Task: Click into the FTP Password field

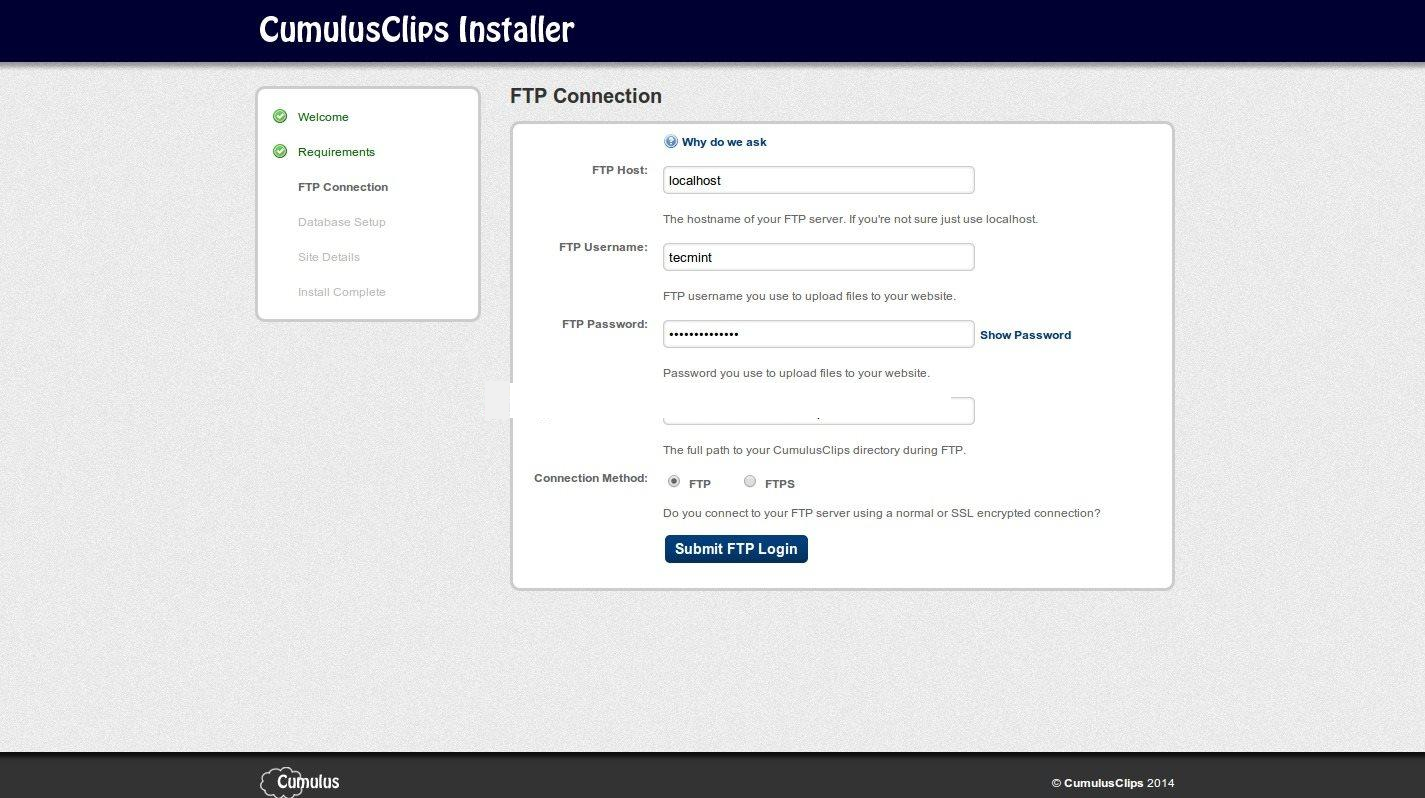Action: [x=818, y=334]
